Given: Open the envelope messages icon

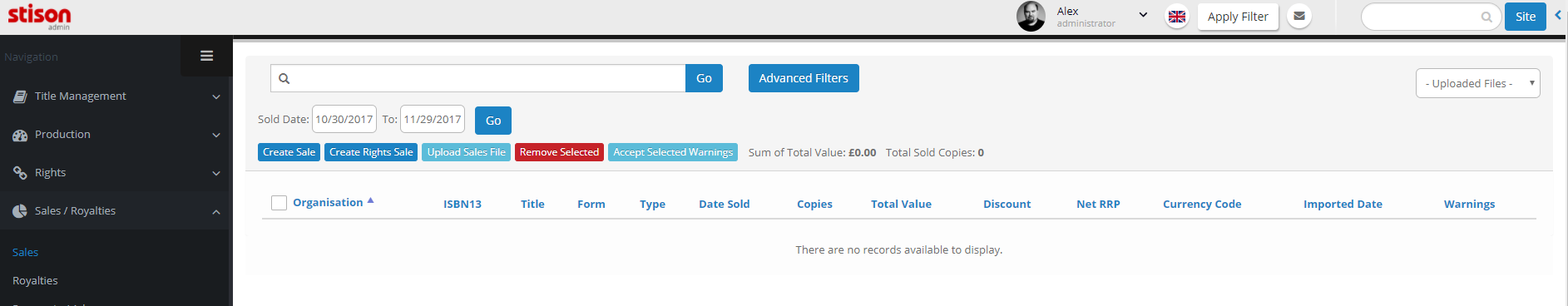Looking at the screenshot, I should coord(1299,16).
